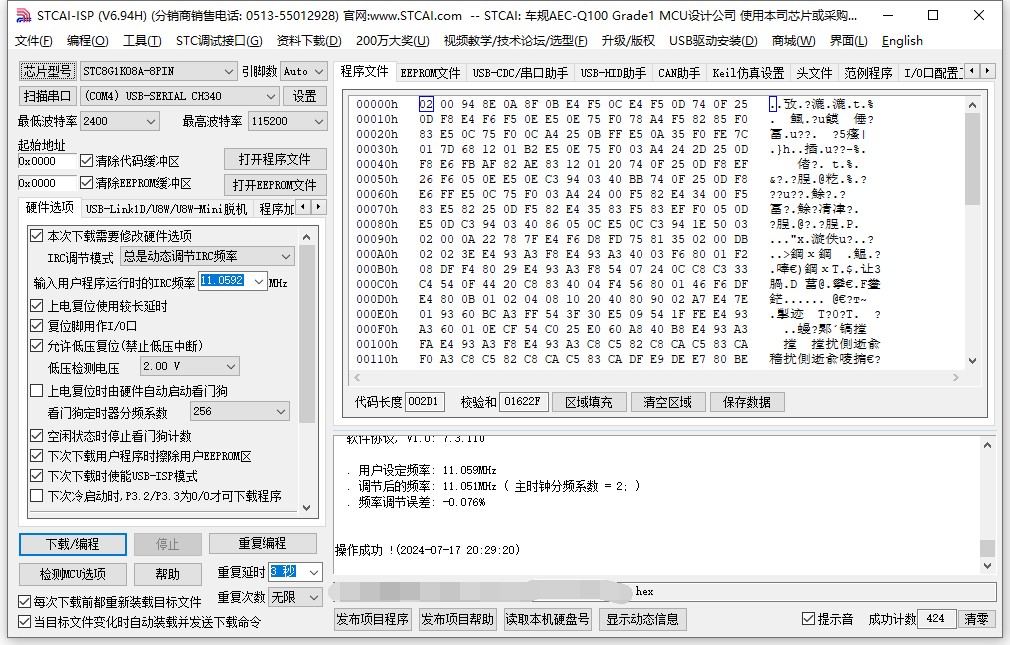The image size is (1010, 645).
Task: Toggle 清除代码缓冲区 checkbox
Action: click(86, 160)
